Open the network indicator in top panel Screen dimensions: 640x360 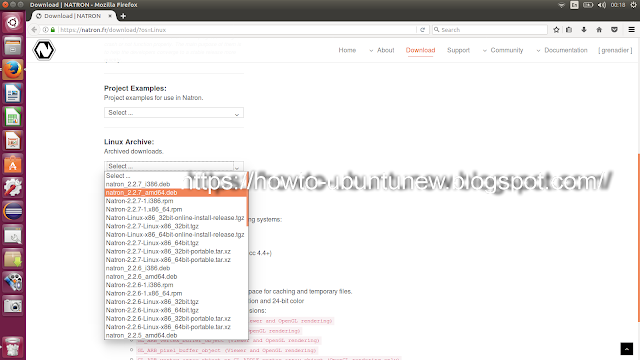point(561,5)
